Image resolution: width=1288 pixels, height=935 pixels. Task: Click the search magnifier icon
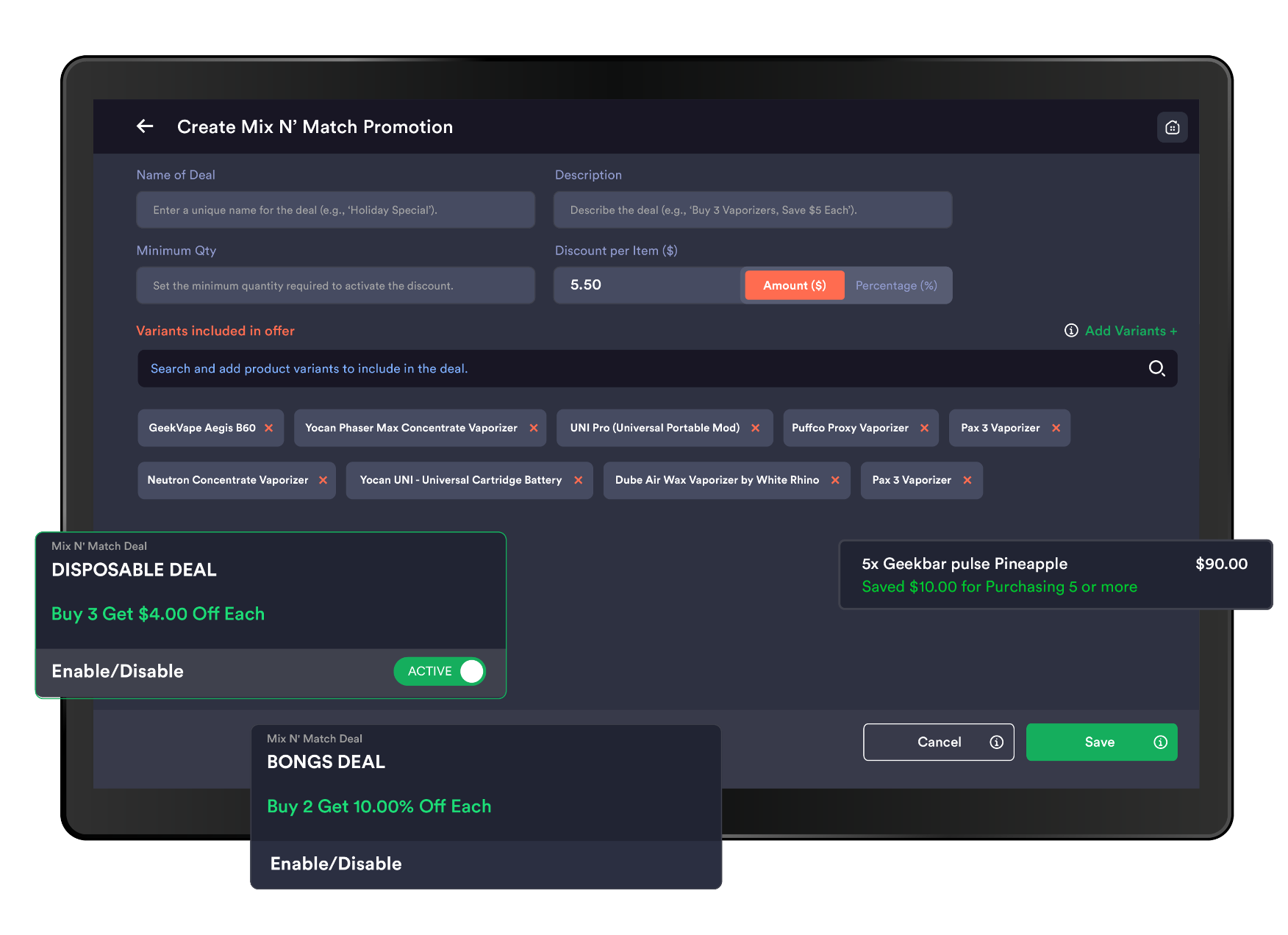click(x=1156, y=368)
